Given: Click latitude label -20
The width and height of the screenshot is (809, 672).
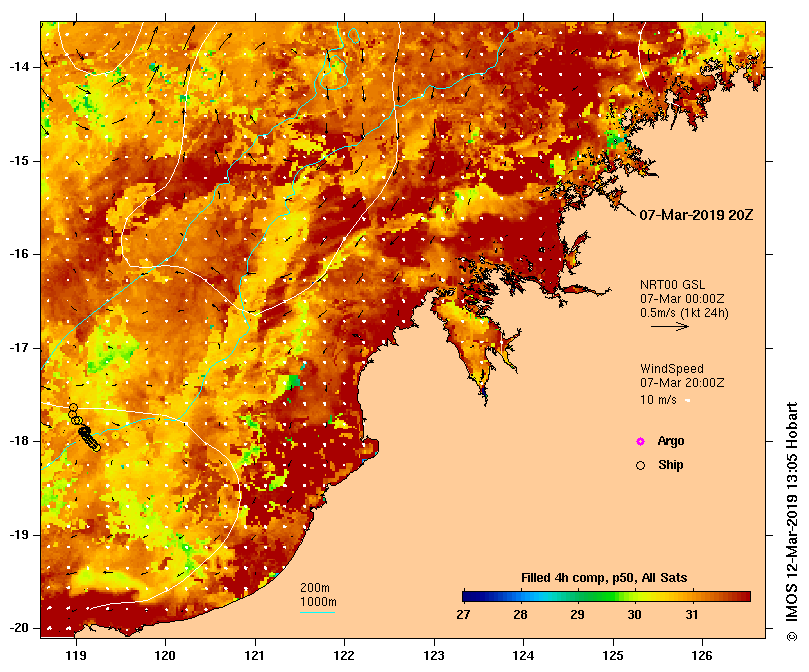Looking at the screenshot, I should 19,628.
